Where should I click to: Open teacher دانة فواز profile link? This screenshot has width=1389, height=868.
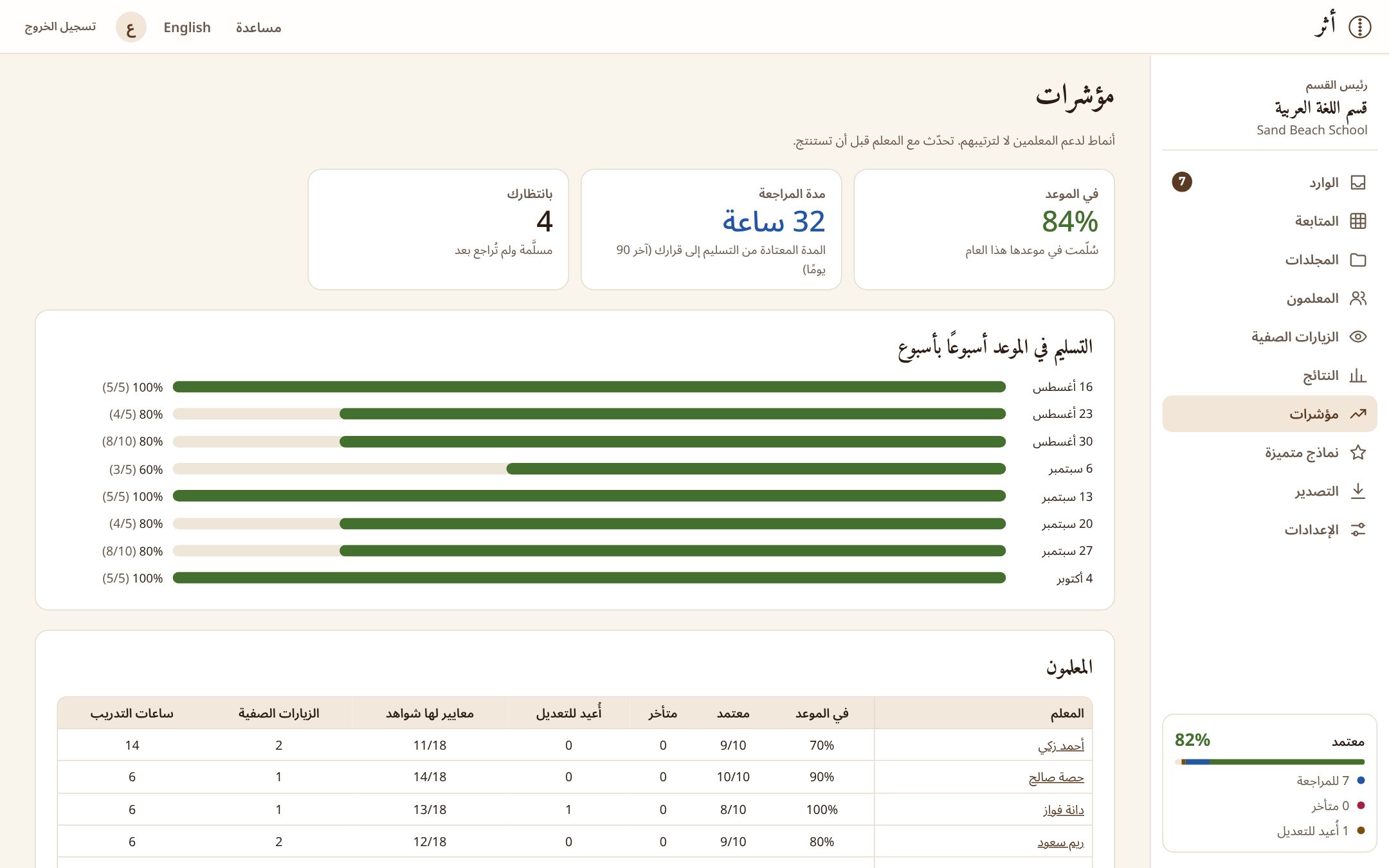click(1064, 809)
